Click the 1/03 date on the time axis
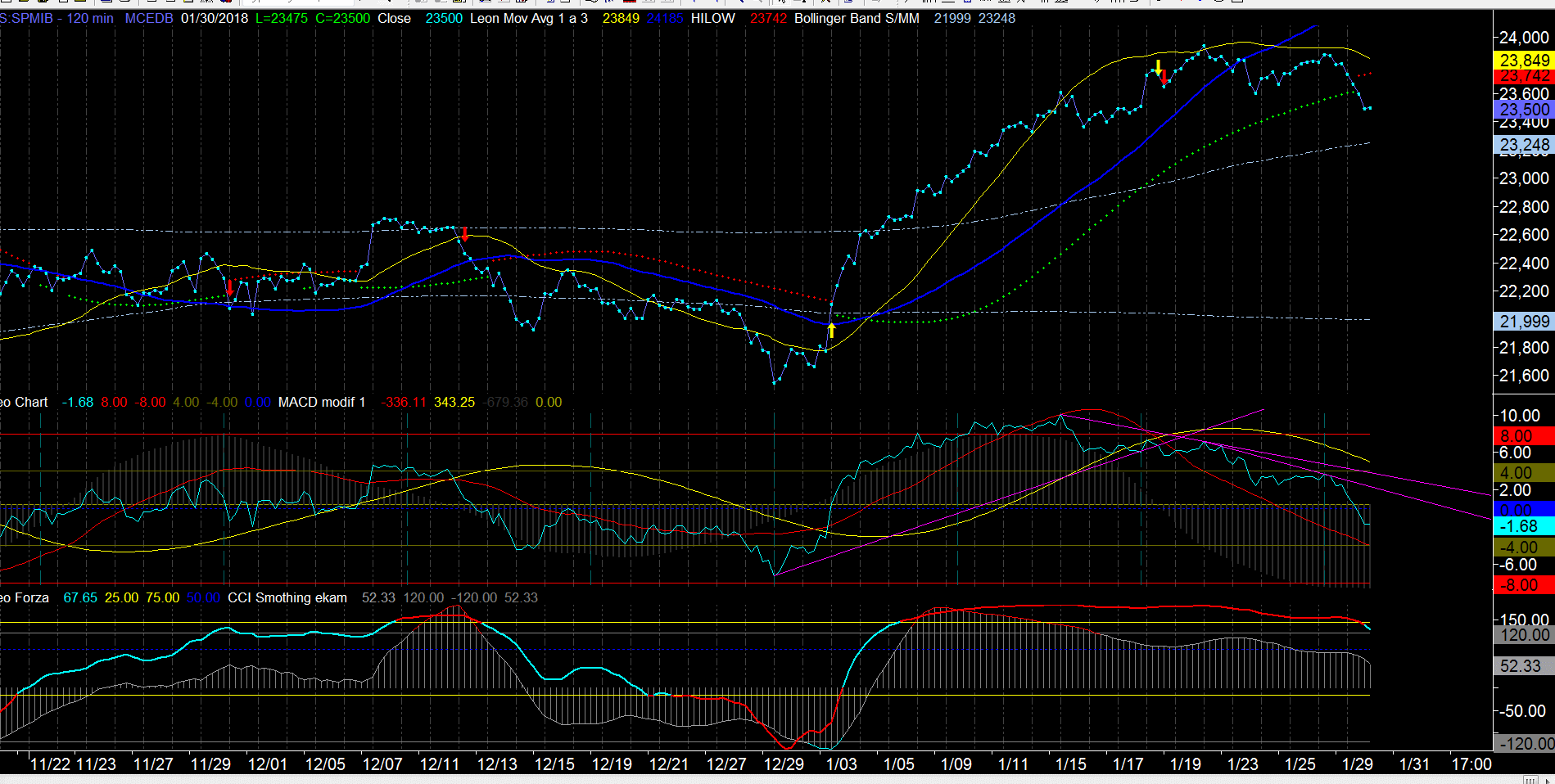 tap(841, 764)
